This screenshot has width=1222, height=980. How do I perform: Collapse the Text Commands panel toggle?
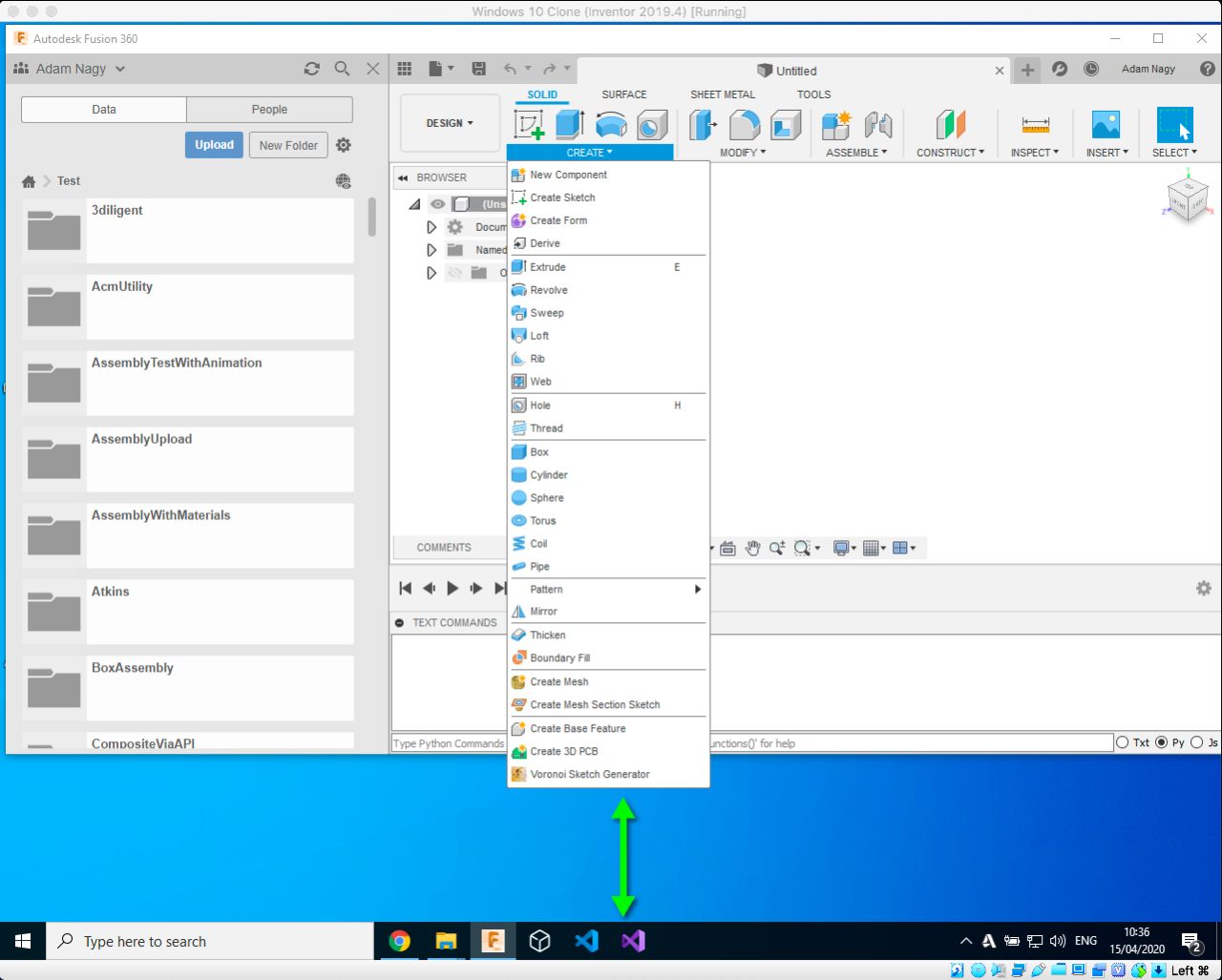399,622
